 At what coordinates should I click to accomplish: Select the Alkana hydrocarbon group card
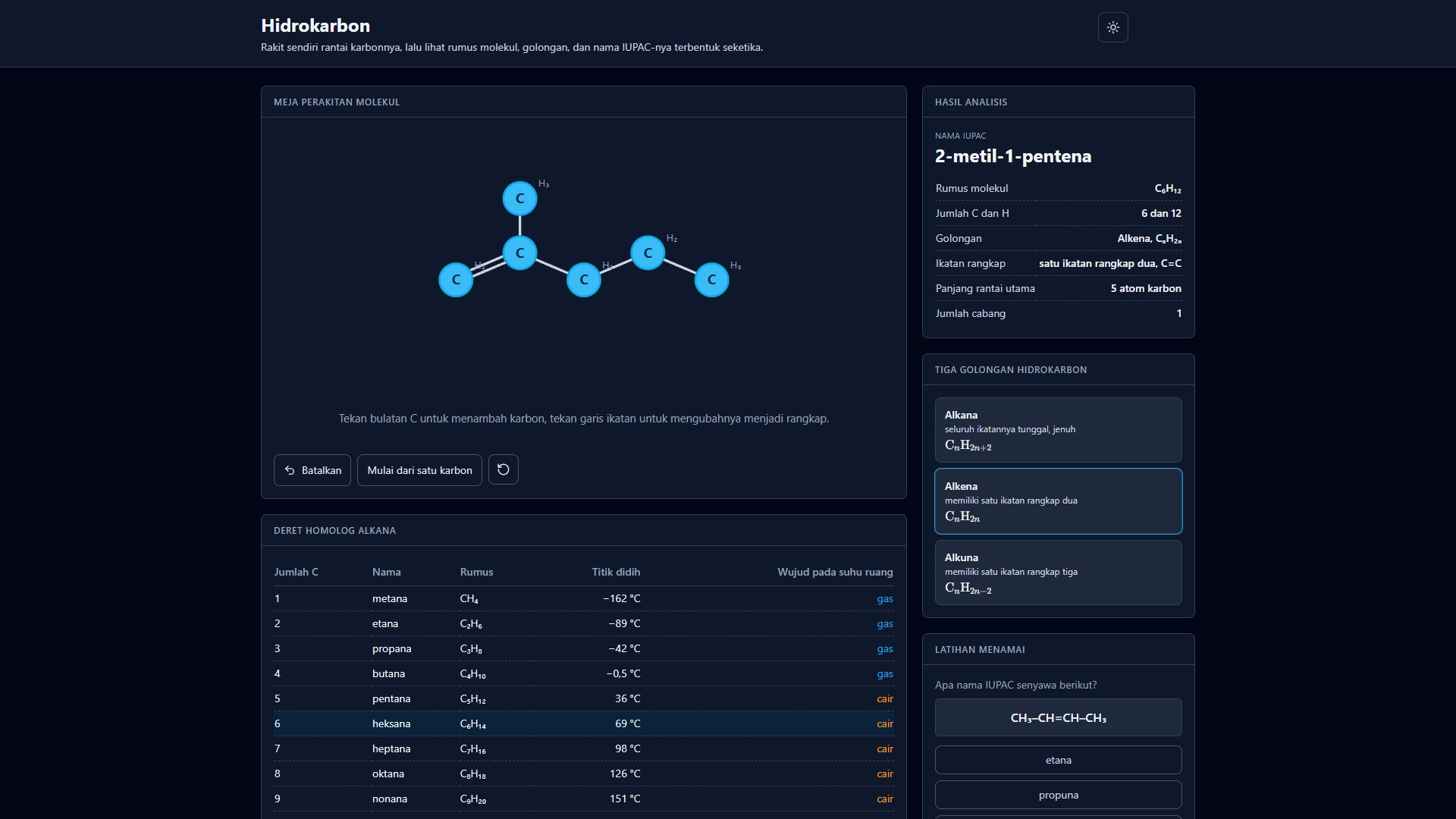(x=1058, y=430)
